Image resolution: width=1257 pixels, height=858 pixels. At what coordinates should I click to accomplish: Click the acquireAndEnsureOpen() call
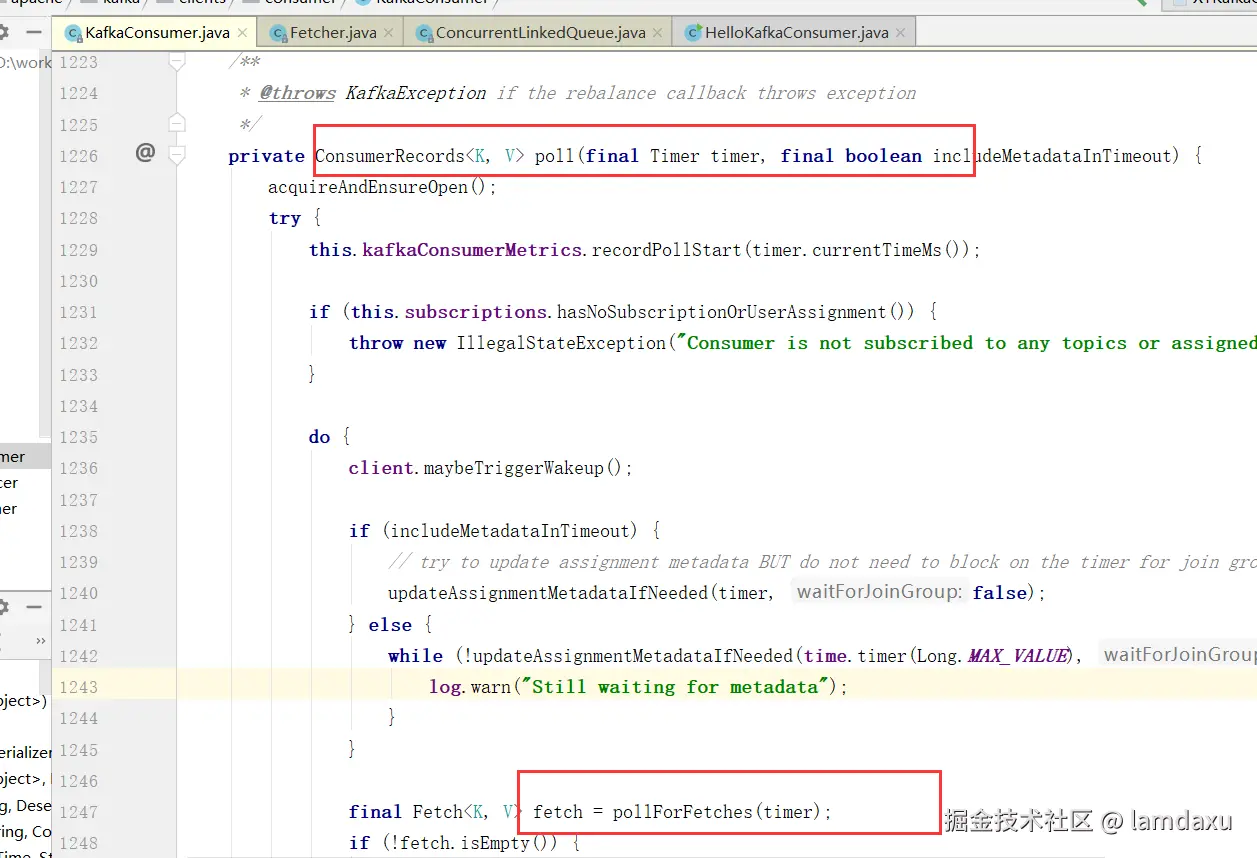click(x=382, y=187)
